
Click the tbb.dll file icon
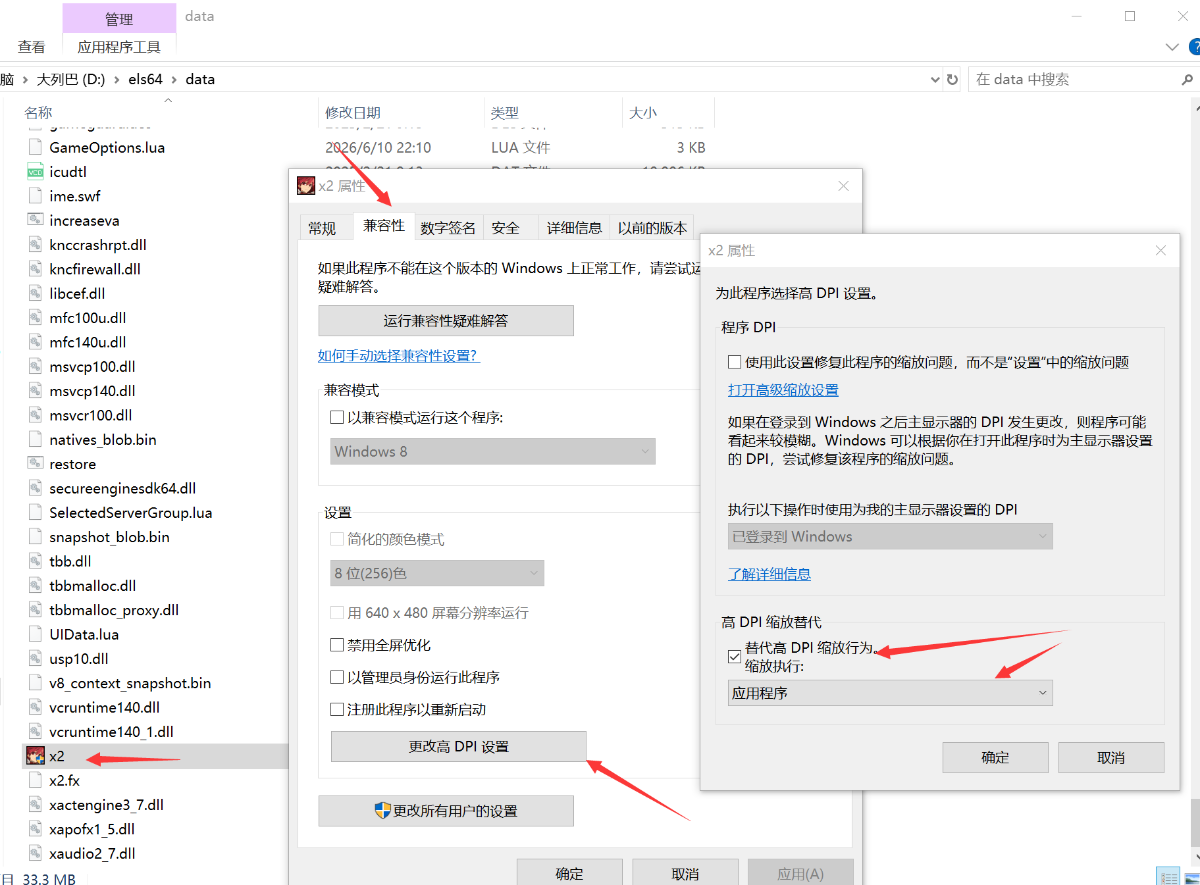[x=34, y=561]
